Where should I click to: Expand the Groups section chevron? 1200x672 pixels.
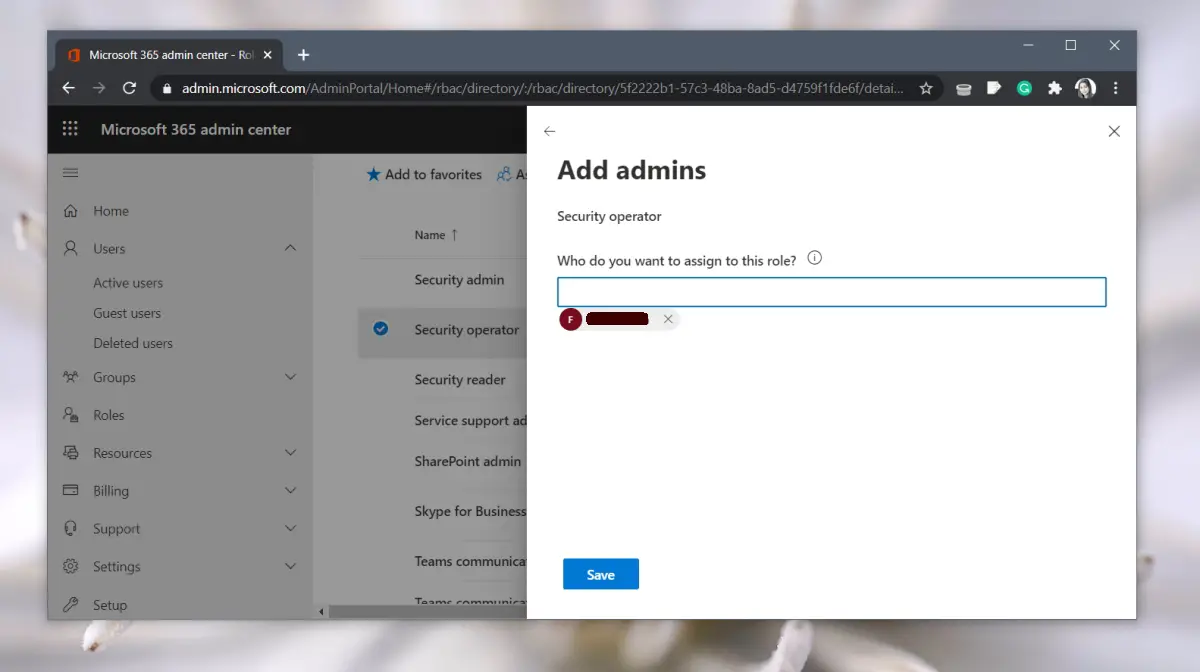pos(290,377)
